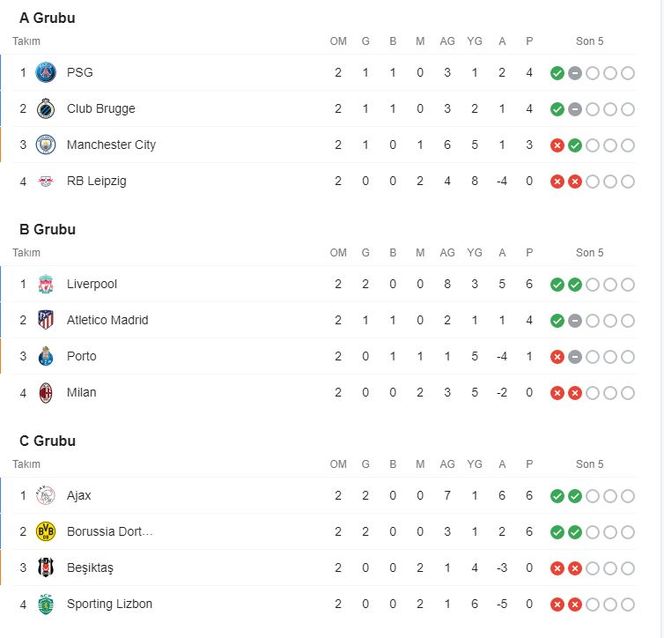Click the A Grubu group heading
The image size is (664, 638).
pos(47,18)
